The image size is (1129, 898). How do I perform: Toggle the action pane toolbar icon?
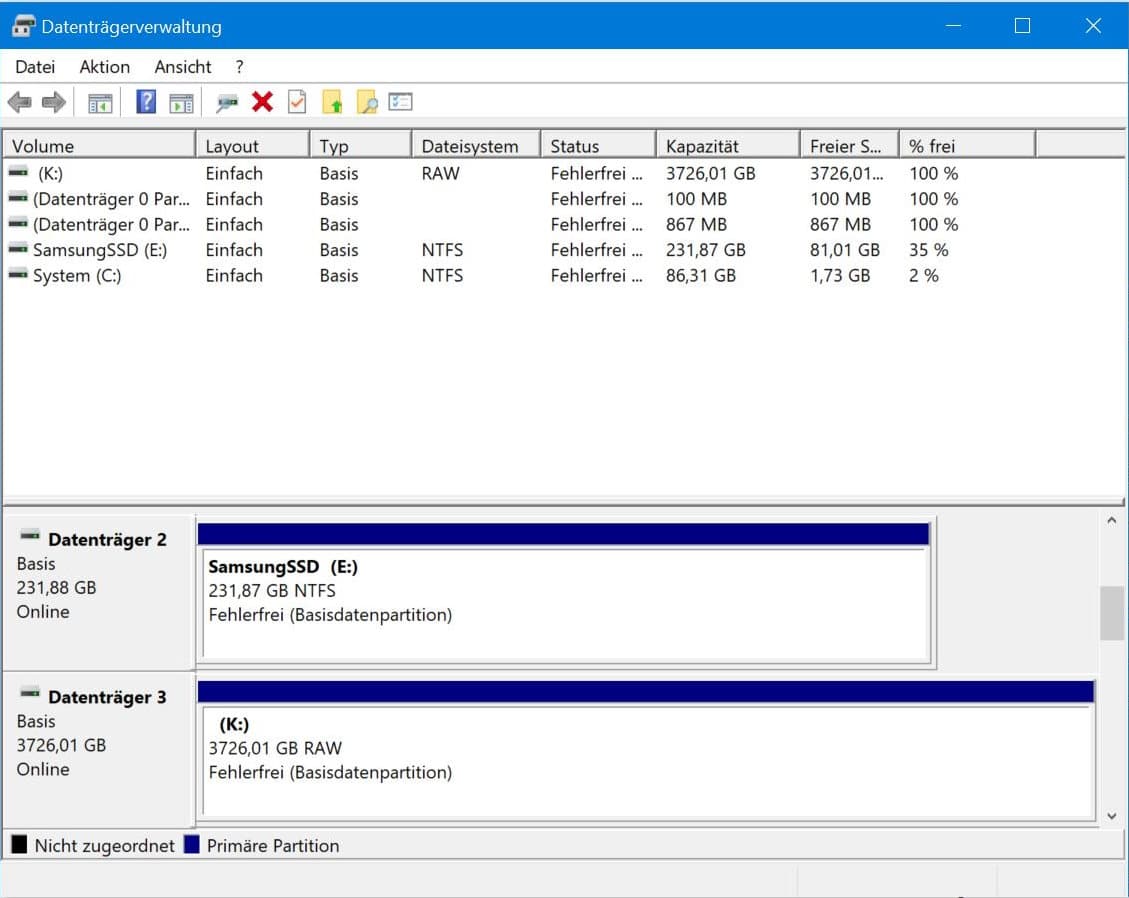point(181,103)
